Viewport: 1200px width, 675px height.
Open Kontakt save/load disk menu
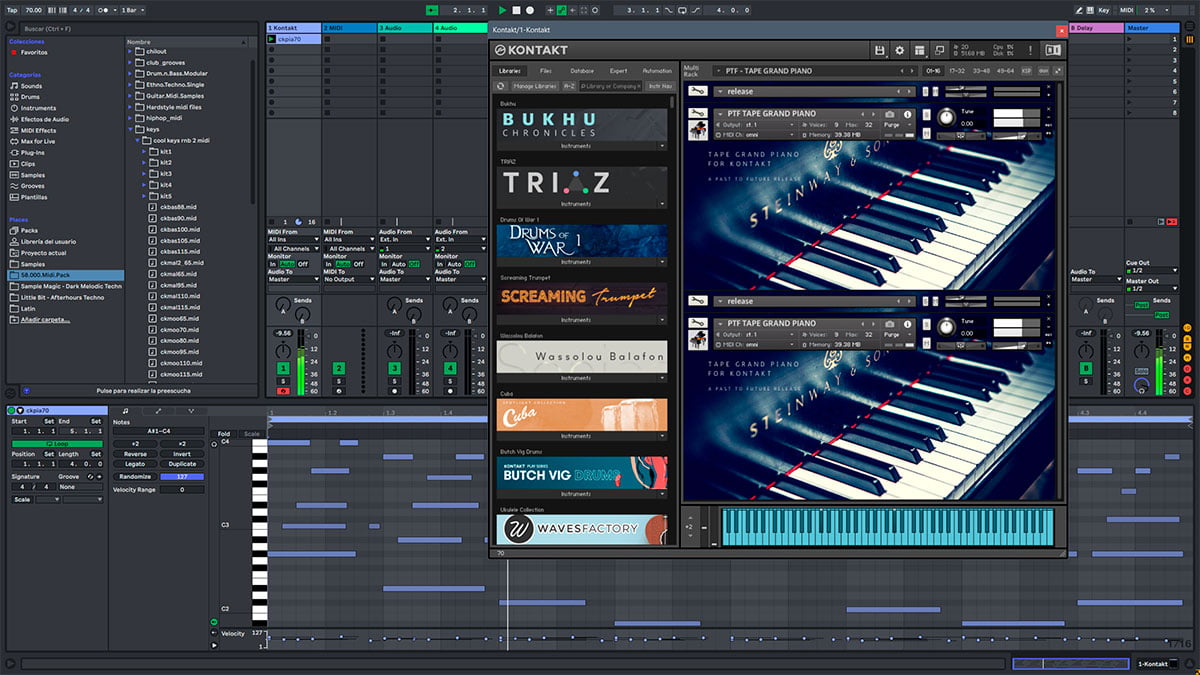(x=879, y=50)
